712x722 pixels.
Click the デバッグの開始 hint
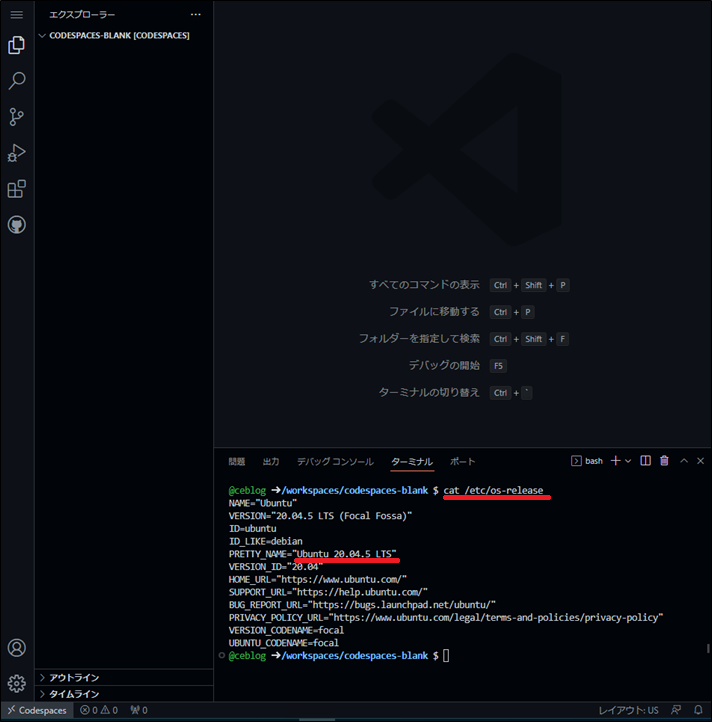444,366
